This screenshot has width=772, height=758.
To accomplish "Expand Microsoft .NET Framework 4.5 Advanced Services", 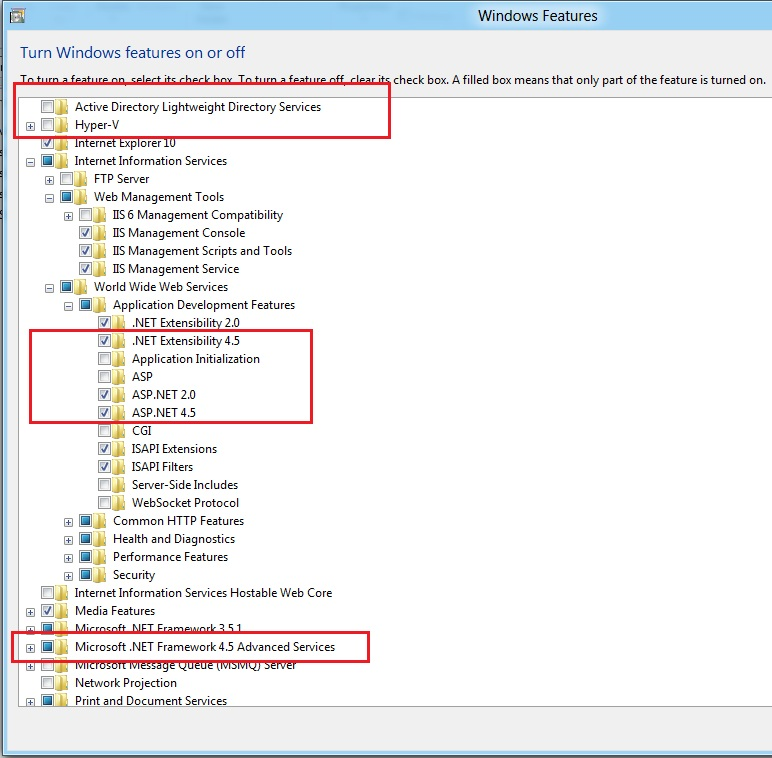I will [x=30, y=648].
